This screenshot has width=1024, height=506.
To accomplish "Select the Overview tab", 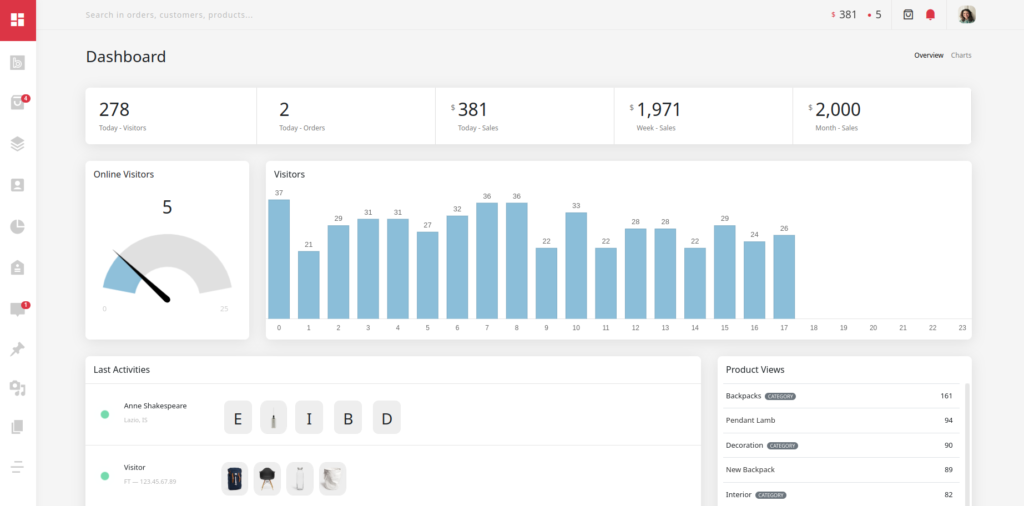I will click(x=928, y=55).
